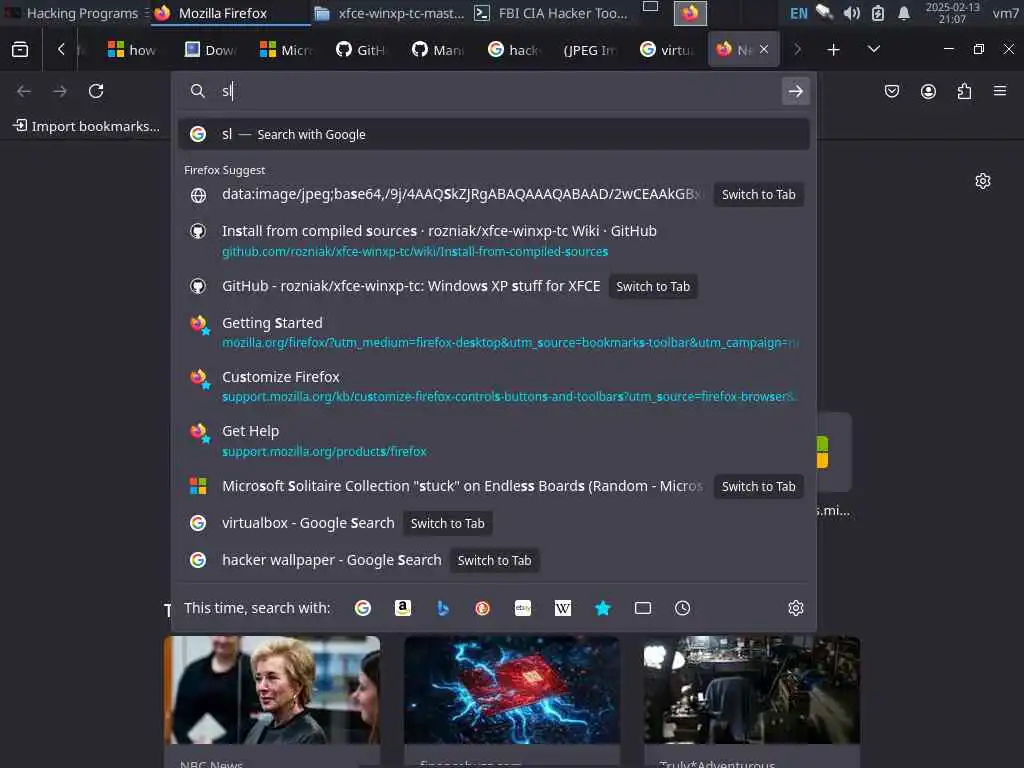
Task: Switch to the 'Dow' download tab
Action: (x=210, y=50)
